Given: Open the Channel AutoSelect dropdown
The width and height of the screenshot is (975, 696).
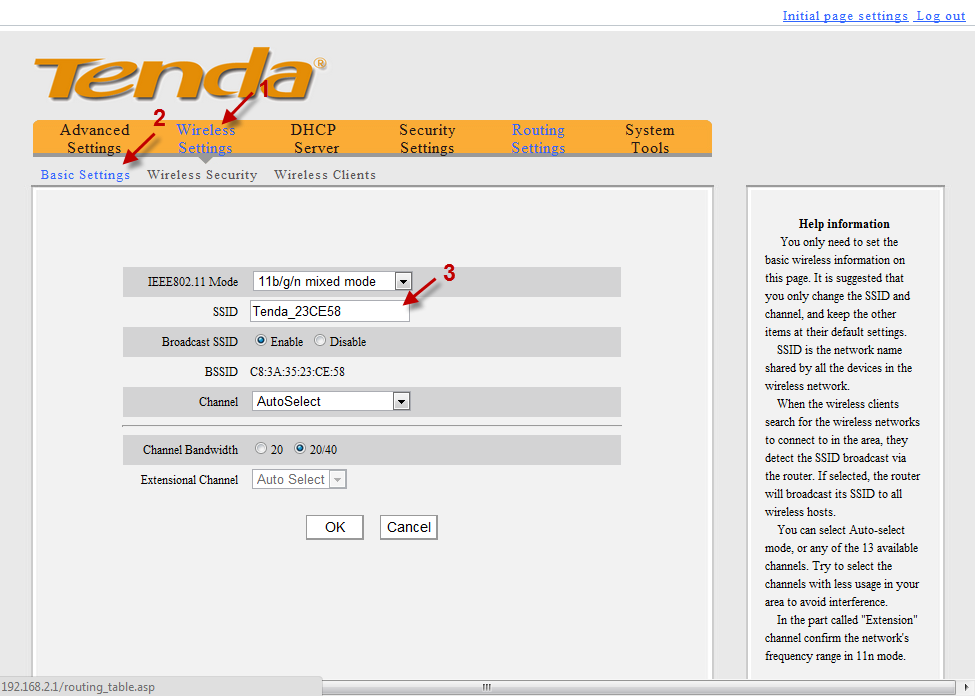Looking at the screenshot, I should pyautogui.click(x=331, y=401).
